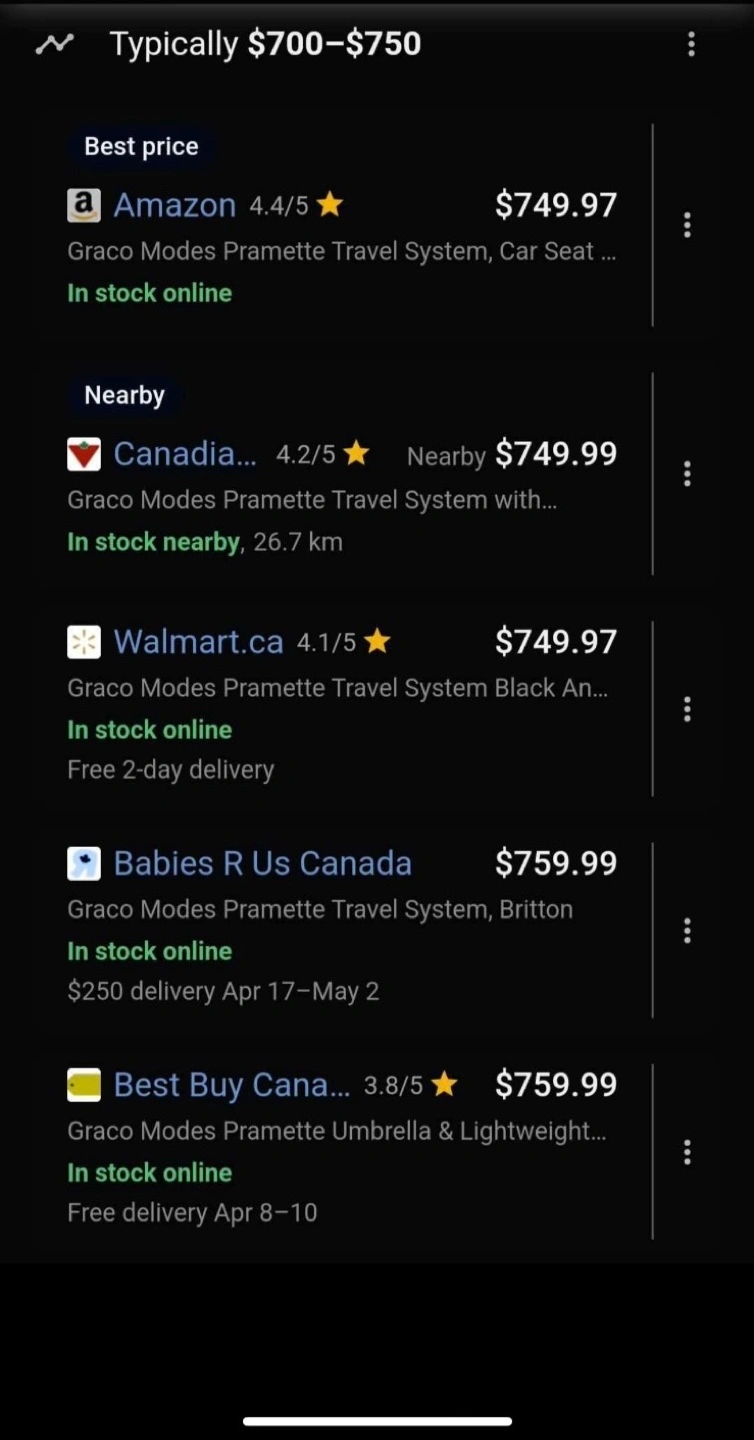Open three-dot menu for Best Buy offer

(x=687, y=1152)
